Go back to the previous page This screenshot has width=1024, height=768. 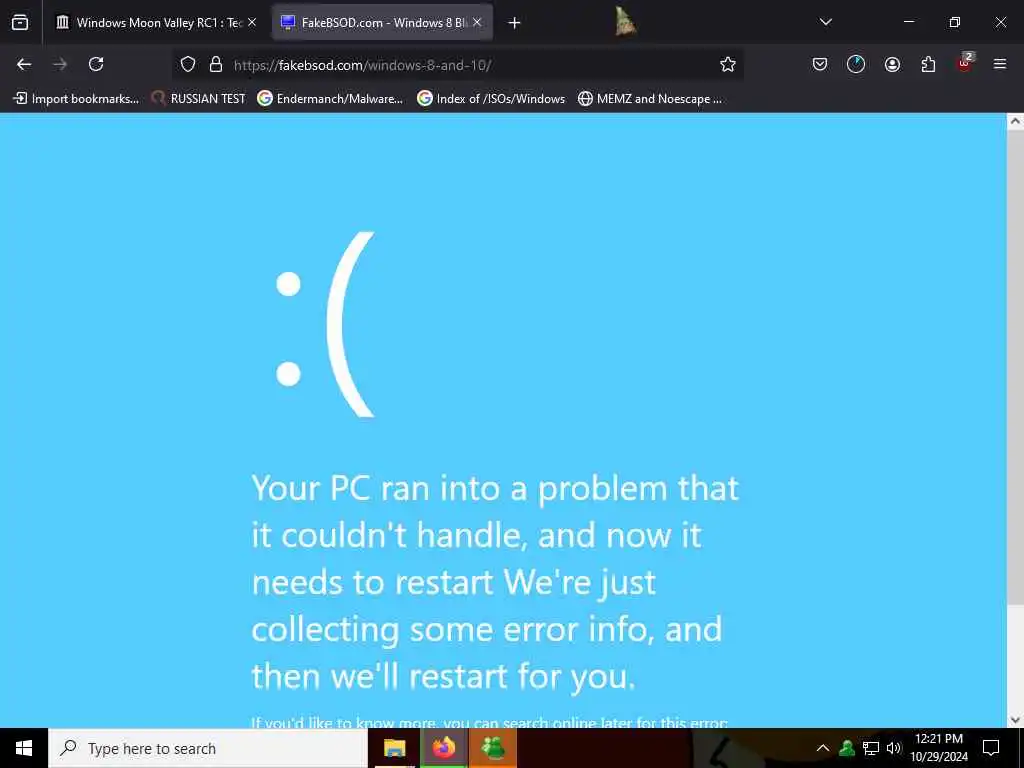coord(24,64)
